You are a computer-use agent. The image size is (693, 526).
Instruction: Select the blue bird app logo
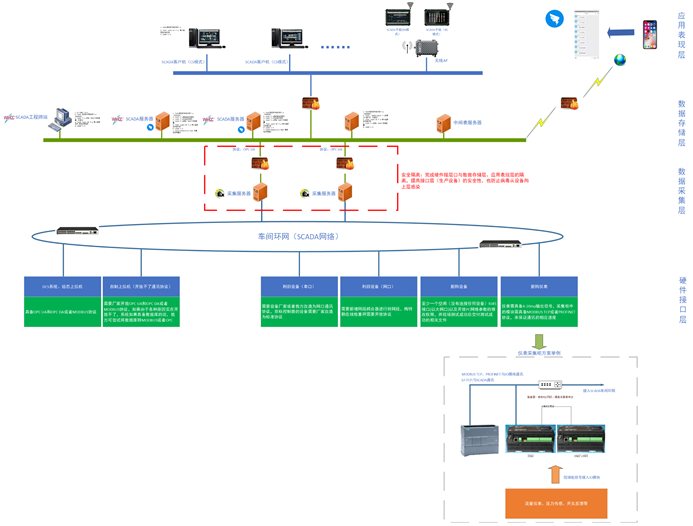pyautogui.click(x=555, y=19)
